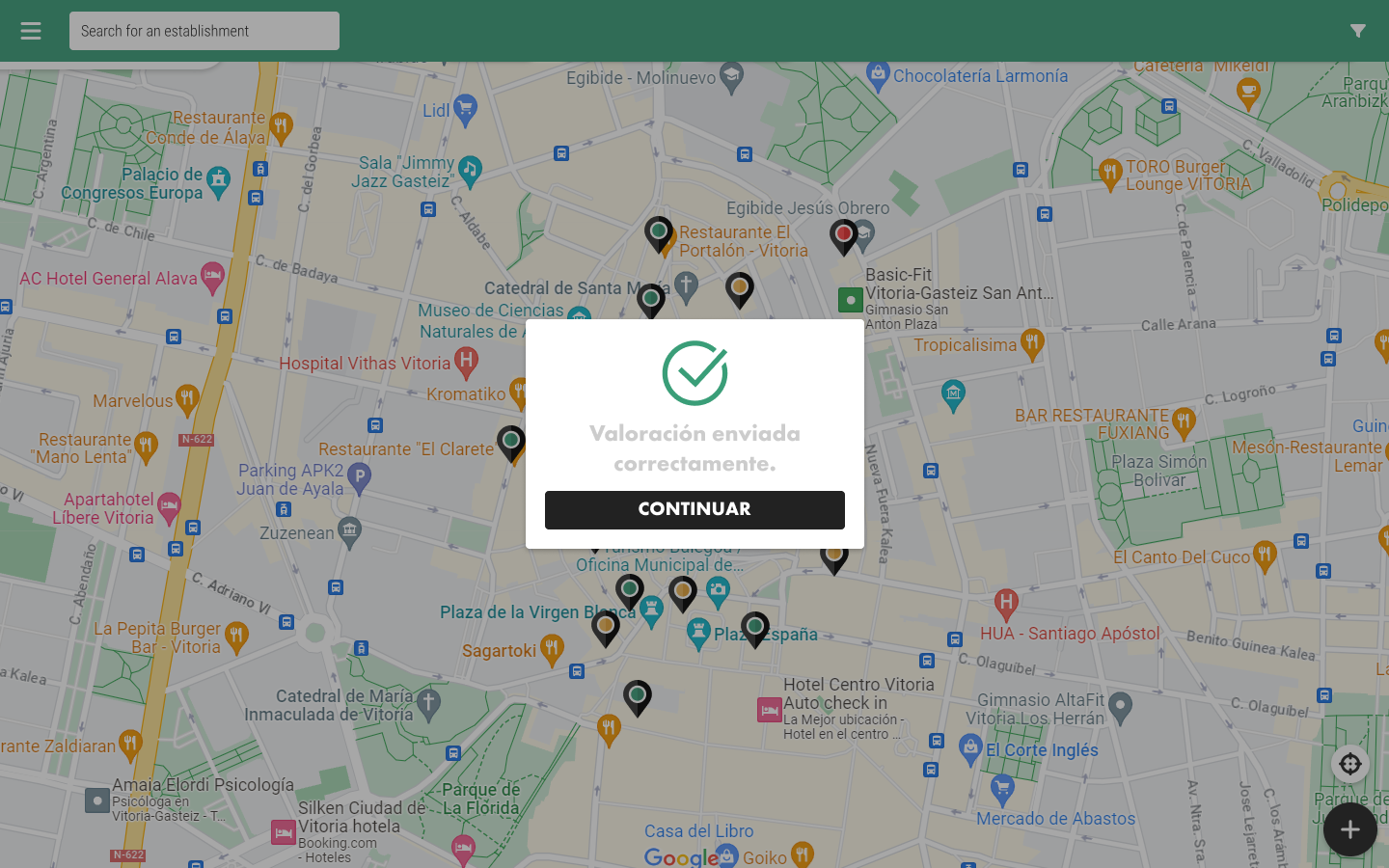
Task: Click the Lidl shopping cart marker
Action: click(465, 110)
